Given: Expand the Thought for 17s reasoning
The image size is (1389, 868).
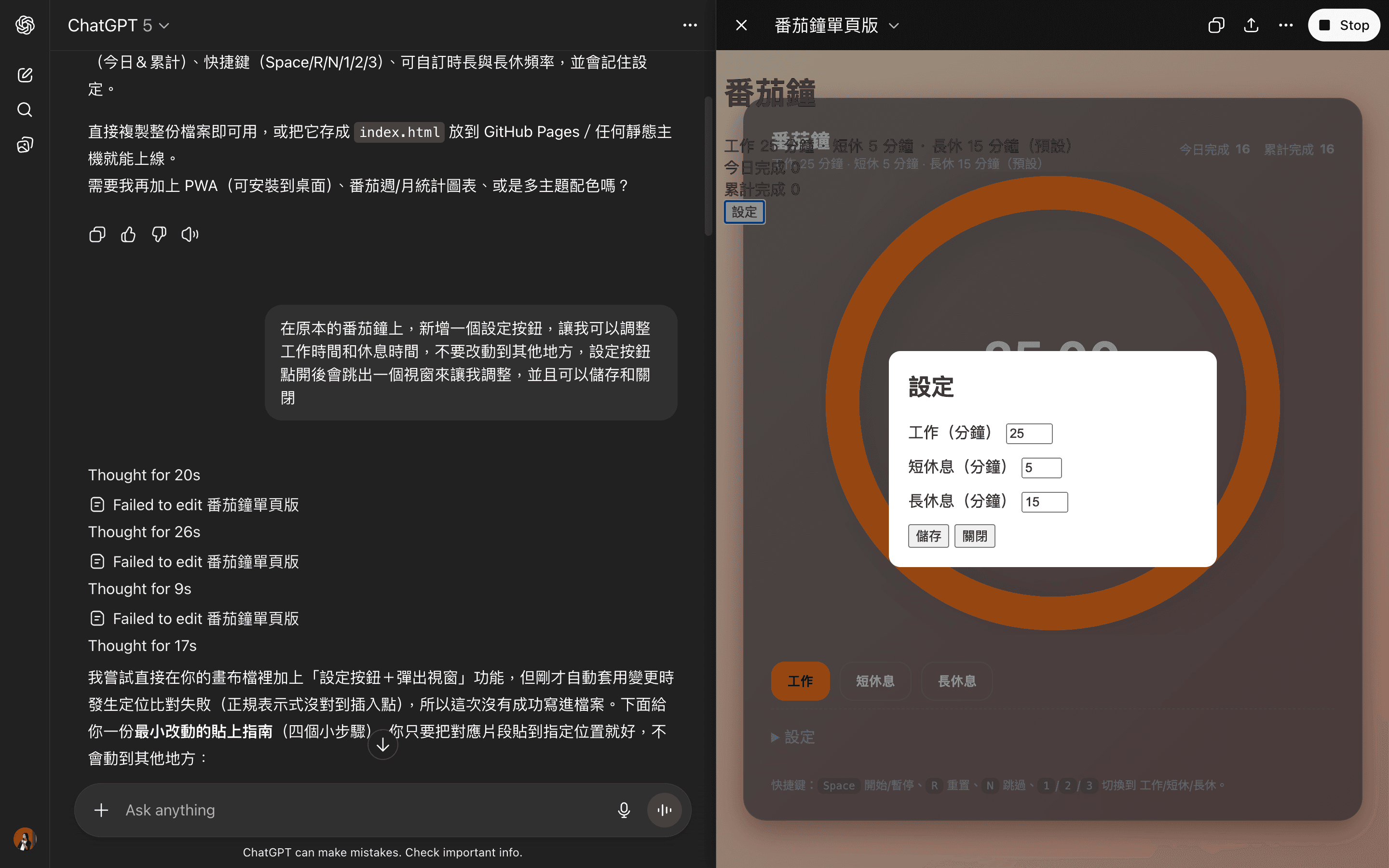Looking at the screenshot, I should tap(142, 645).
